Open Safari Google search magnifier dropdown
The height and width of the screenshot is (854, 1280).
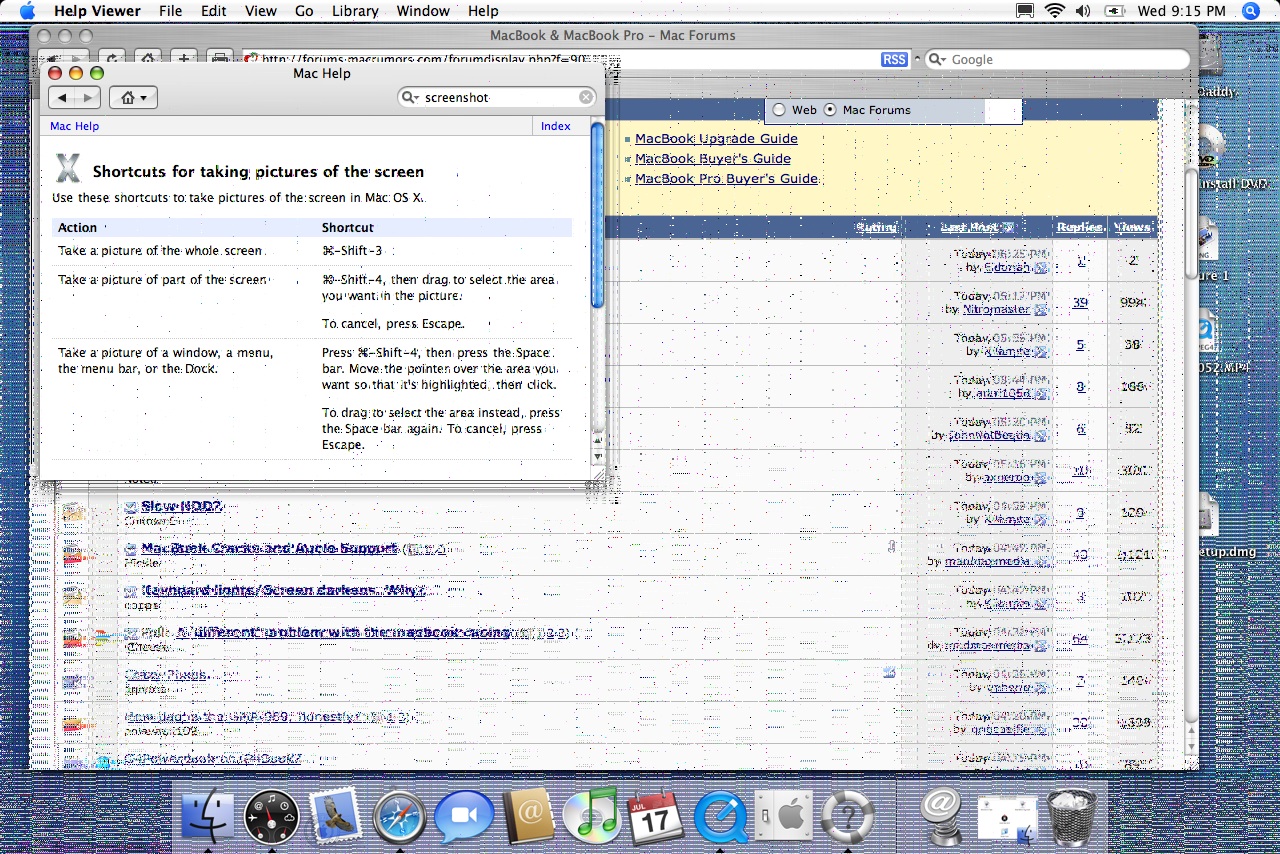tap(937, 60)
